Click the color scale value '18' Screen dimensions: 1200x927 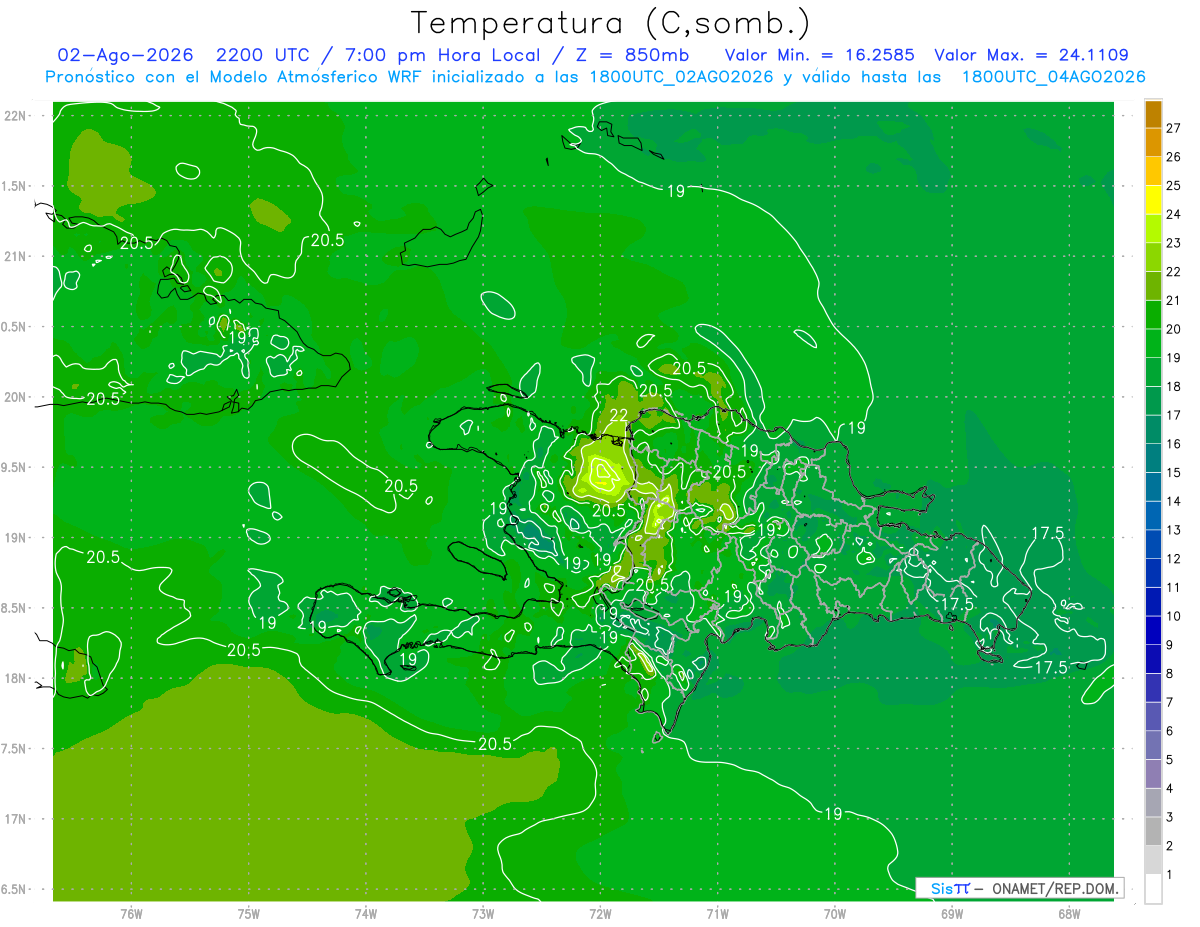(x=1173, y=387)
